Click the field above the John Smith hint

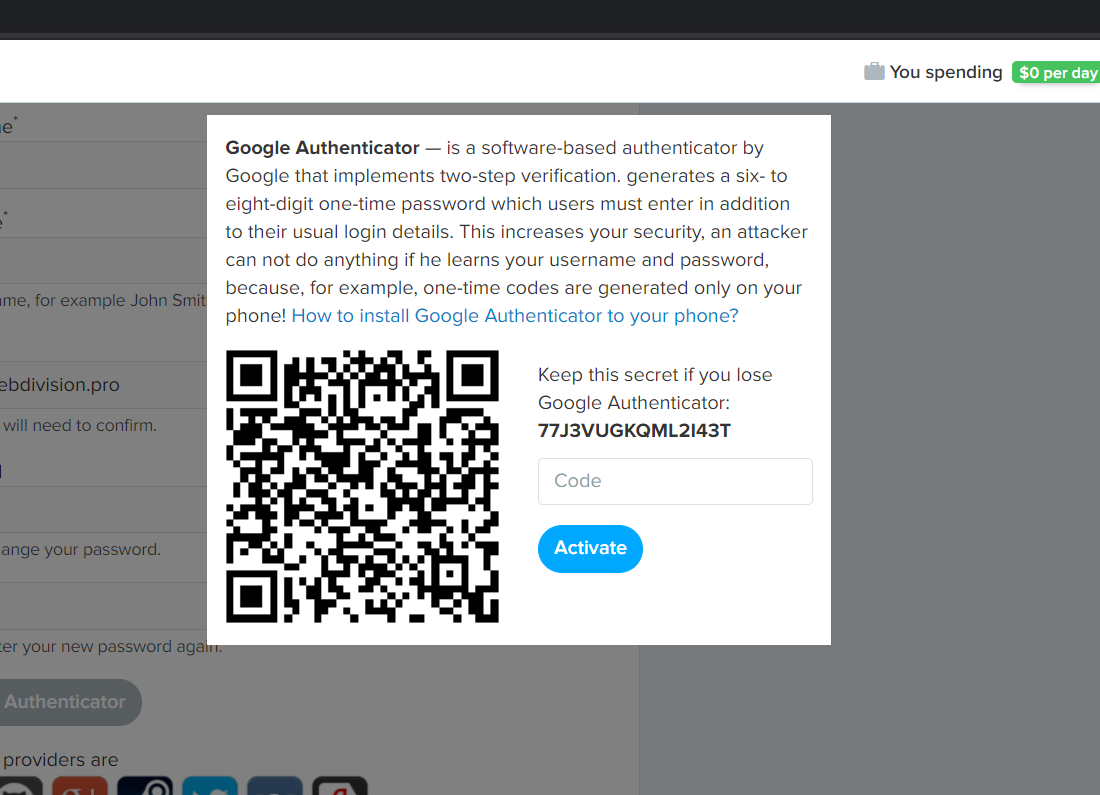coord(100,262)
